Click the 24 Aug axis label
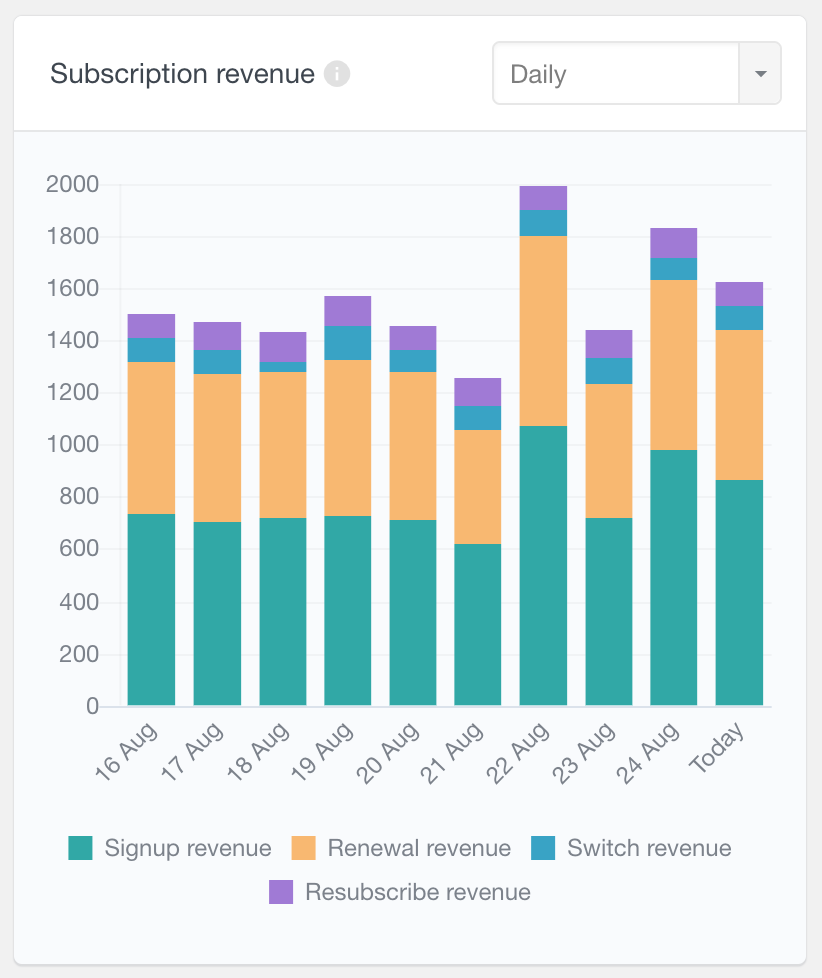This screenshot has height=978, width=822. [649, 752]
